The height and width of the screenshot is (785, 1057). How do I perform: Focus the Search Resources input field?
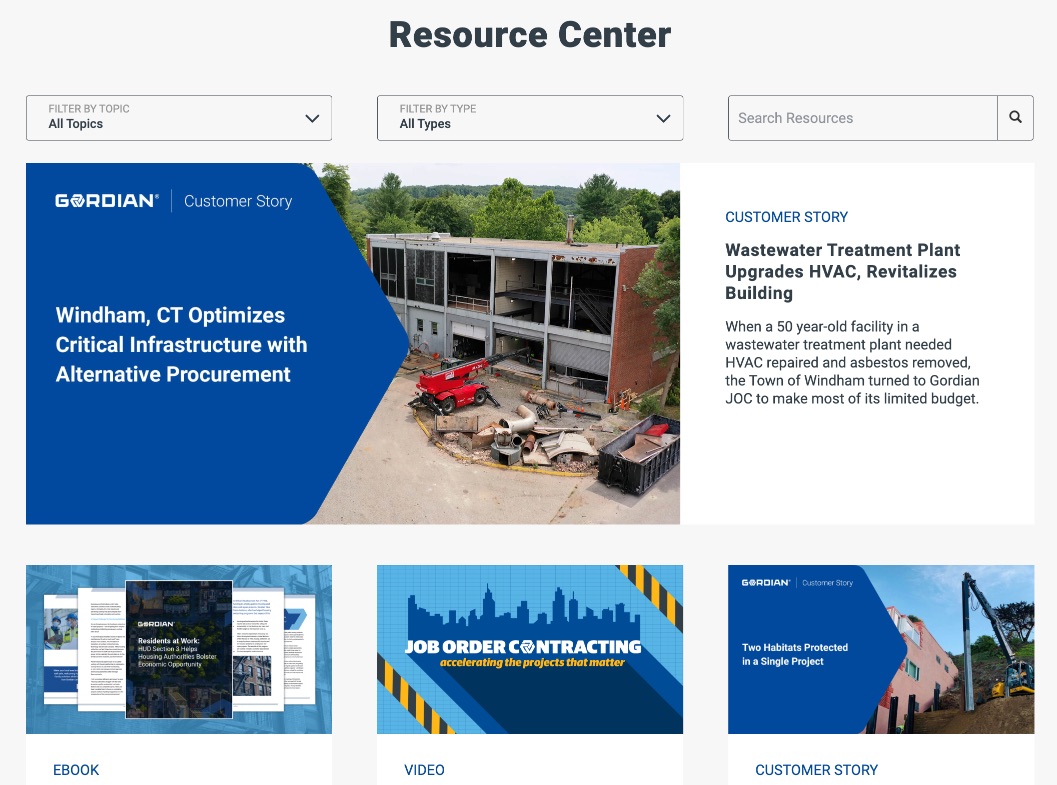[x=862, y=118]
